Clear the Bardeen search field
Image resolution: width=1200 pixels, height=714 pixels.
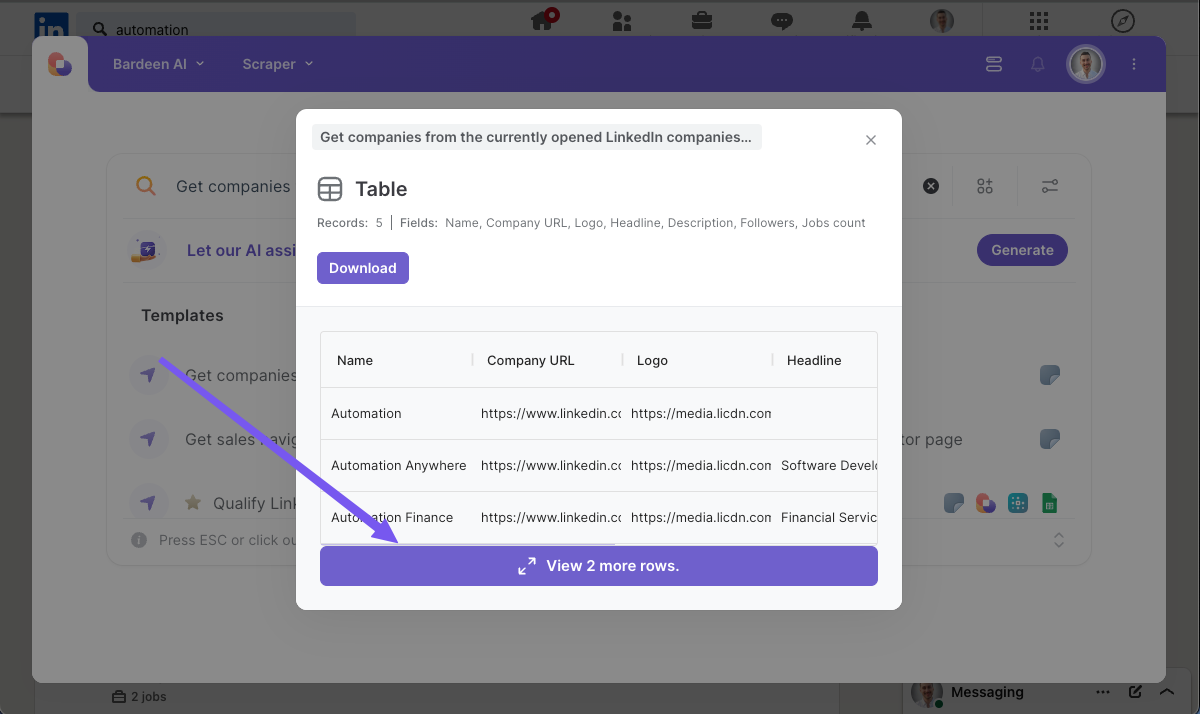[931, 186]
